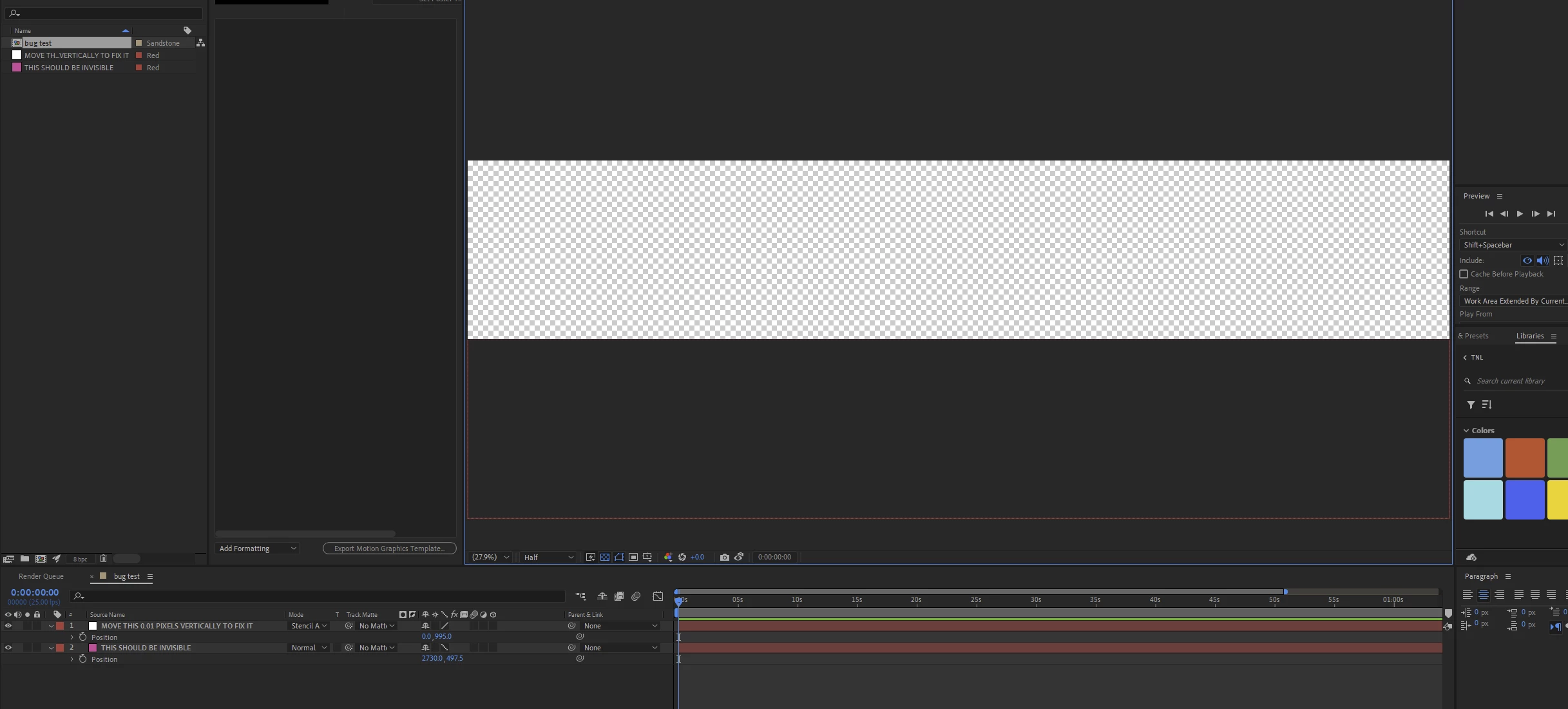The height and width of the screenshot is (709, 1568).
Task: Click the Region of Interest icon
Action: point(633,557)
